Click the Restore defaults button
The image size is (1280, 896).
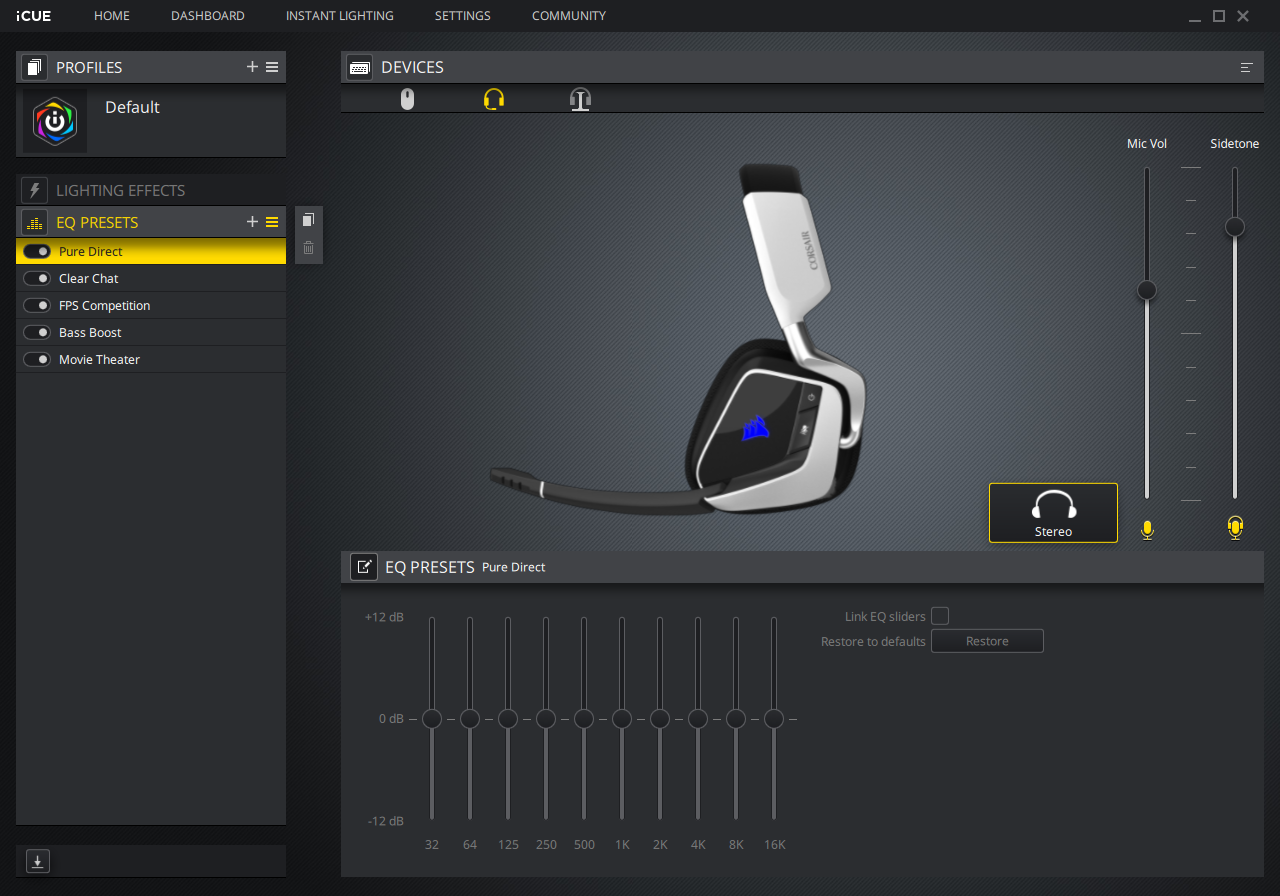(x=987, y=641)
